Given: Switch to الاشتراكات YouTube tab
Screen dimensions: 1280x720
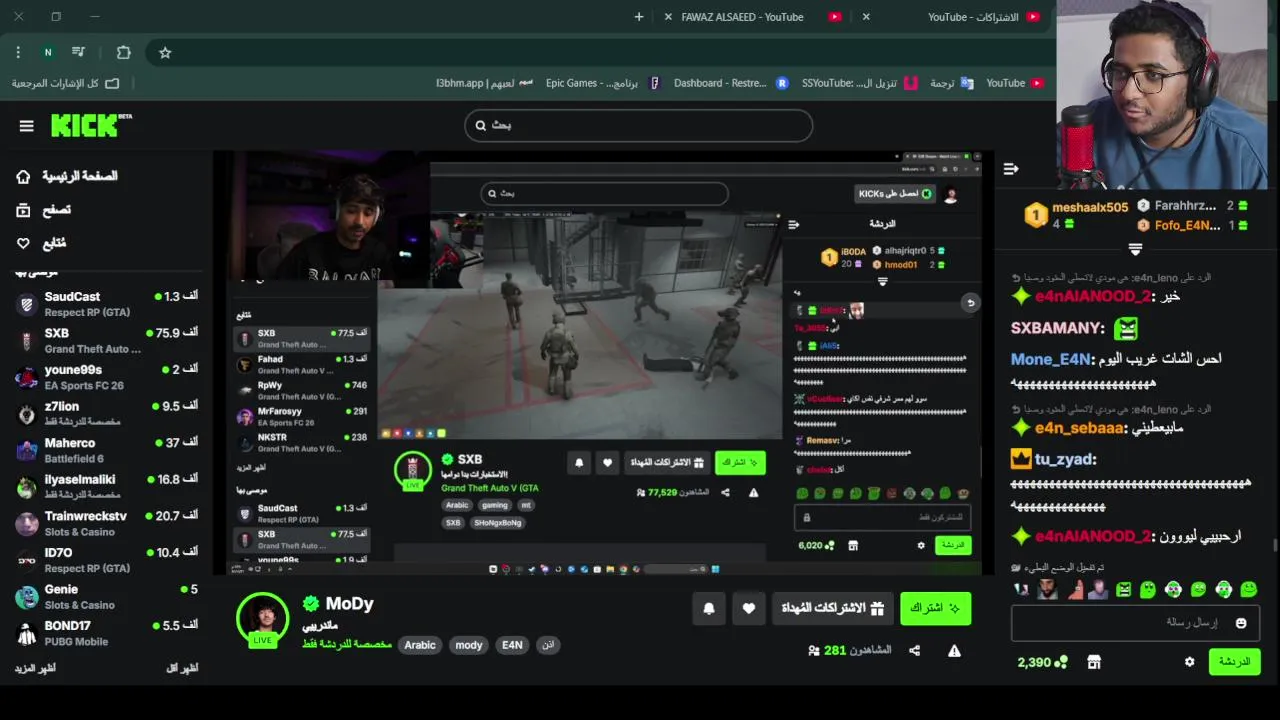Looking at the screenshot, I should [960, 17].
